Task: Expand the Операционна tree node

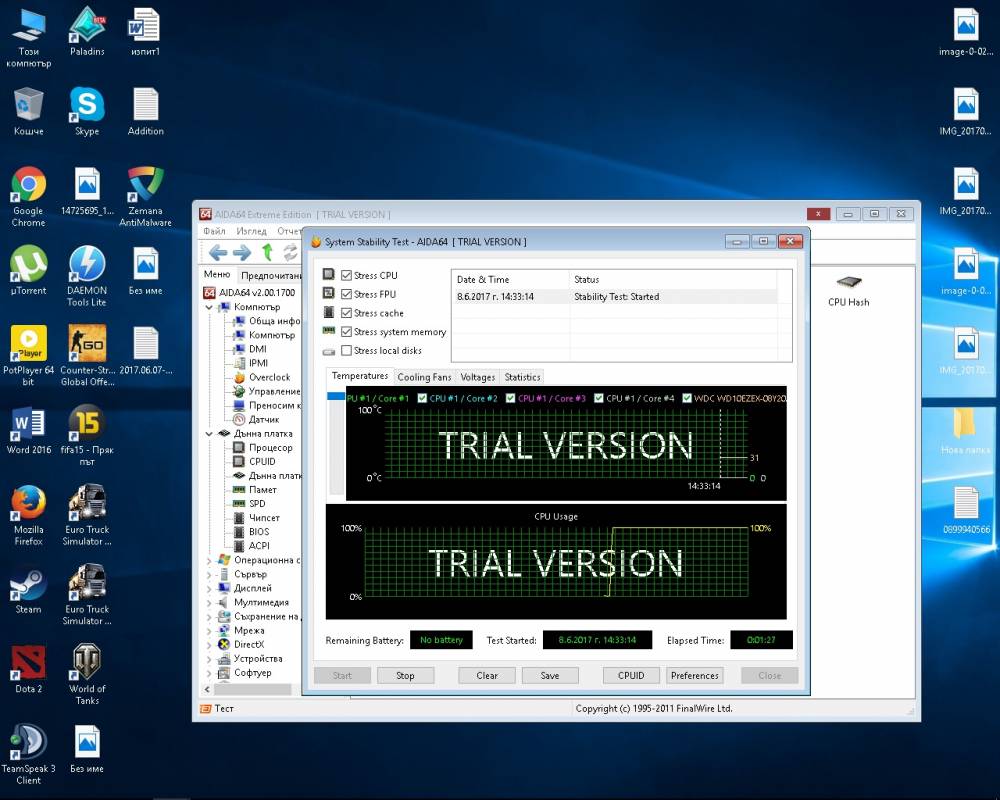Action: (209, 560)
